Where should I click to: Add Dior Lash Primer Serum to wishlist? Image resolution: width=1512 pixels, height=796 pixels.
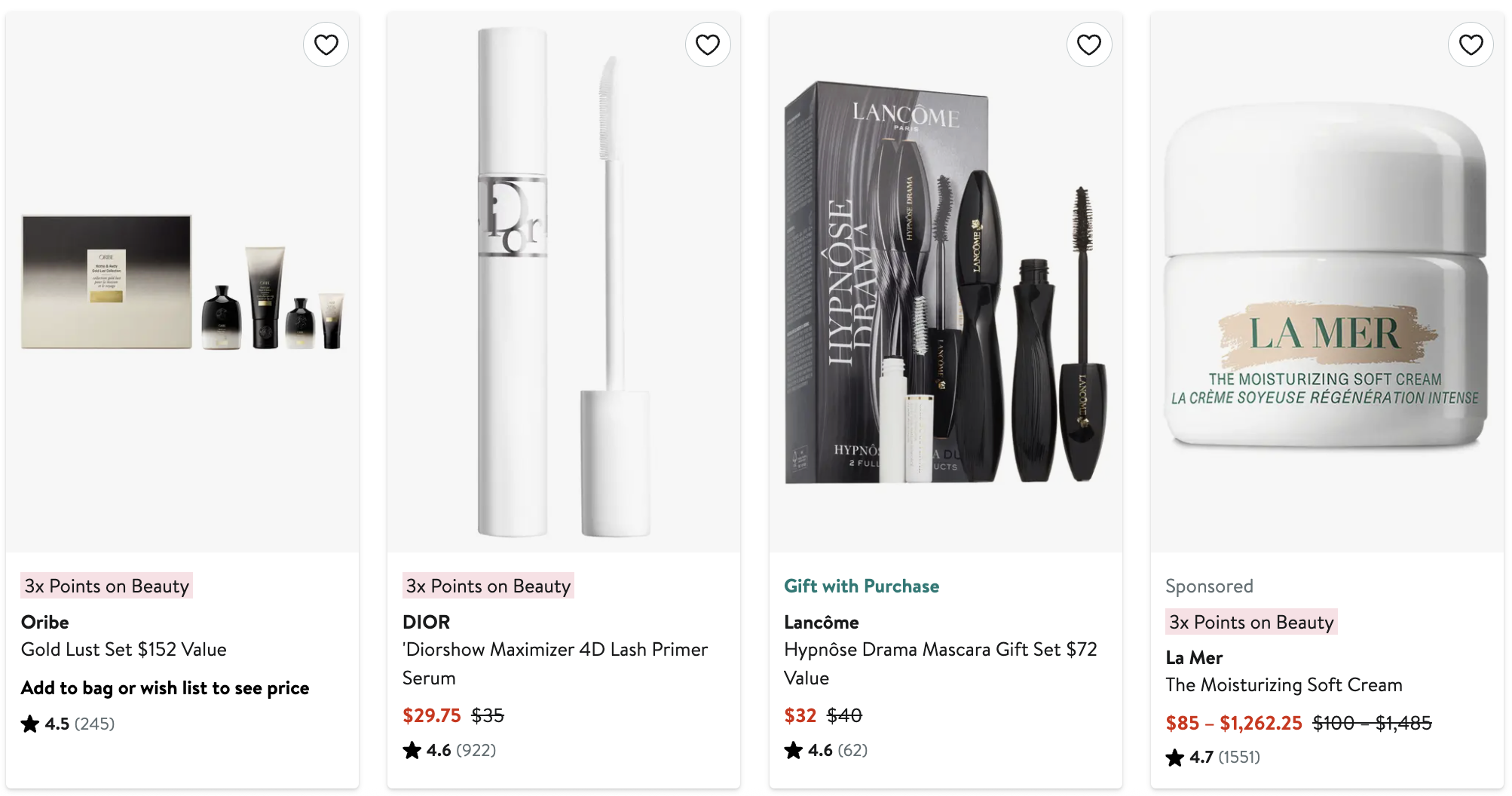(x=707, y=45)
